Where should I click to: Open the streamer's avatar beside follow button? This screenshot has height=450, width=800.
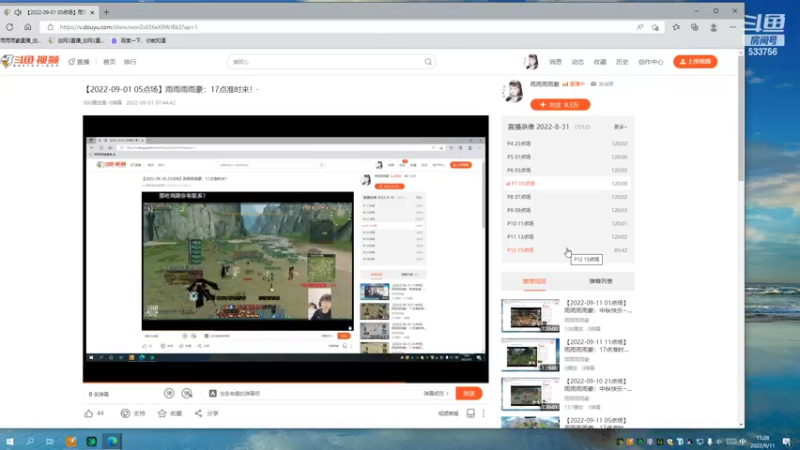(513, 91)
